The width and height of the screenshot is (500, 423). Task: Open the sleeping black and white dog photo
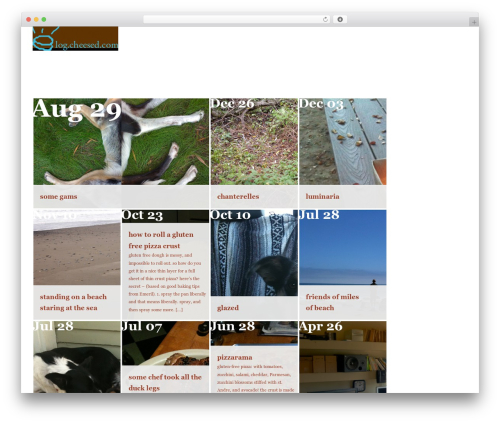[77, 357]
